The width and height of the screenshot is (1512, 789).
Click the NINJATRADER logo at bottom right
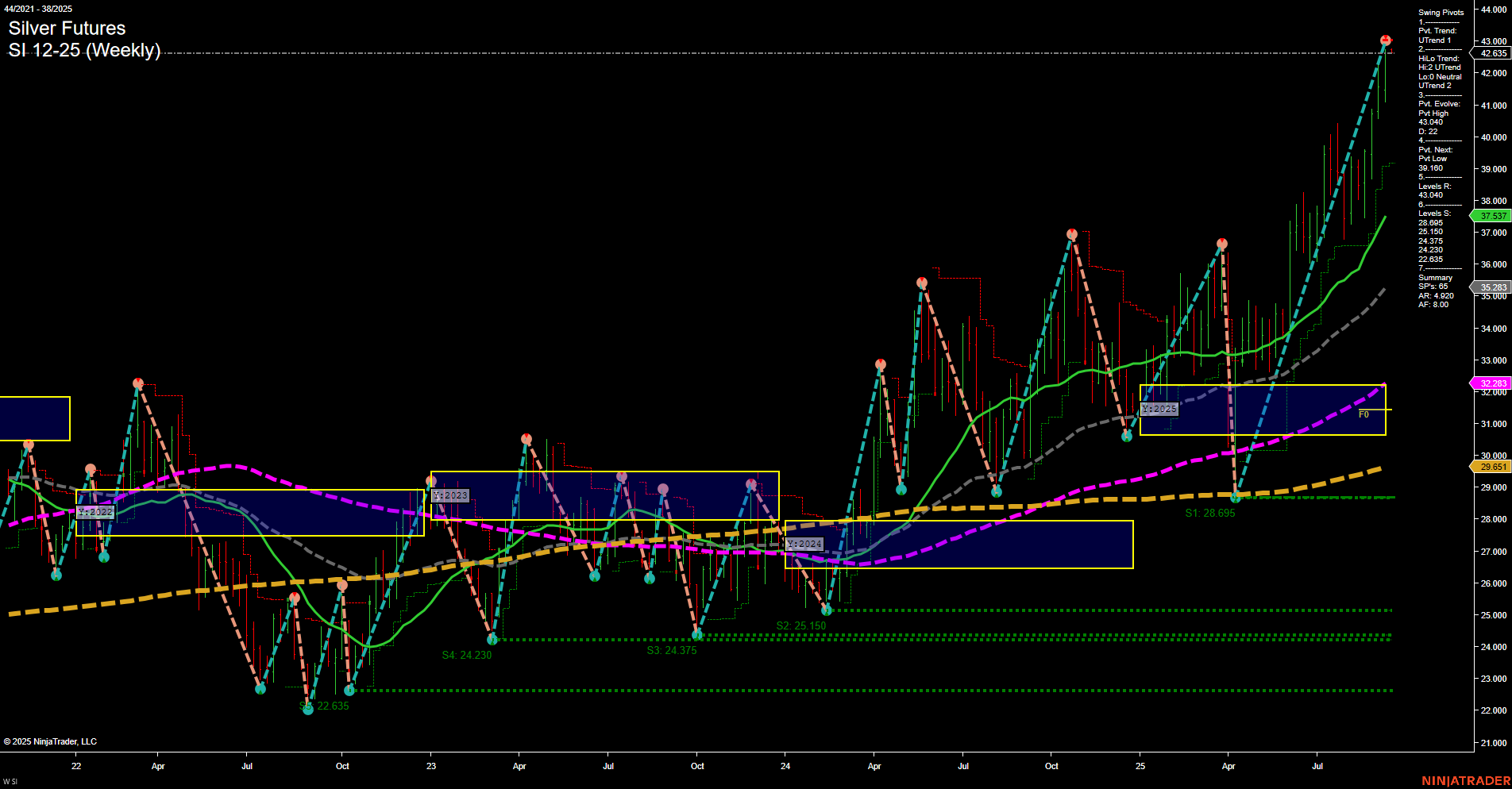click(1465, 779)
